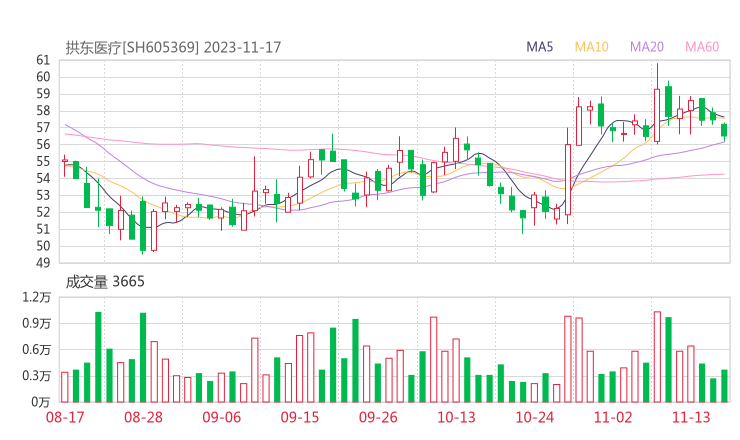The image size is (740, 440).
Task: Select the 08-28 date label
Action: [x=143, y=417]
